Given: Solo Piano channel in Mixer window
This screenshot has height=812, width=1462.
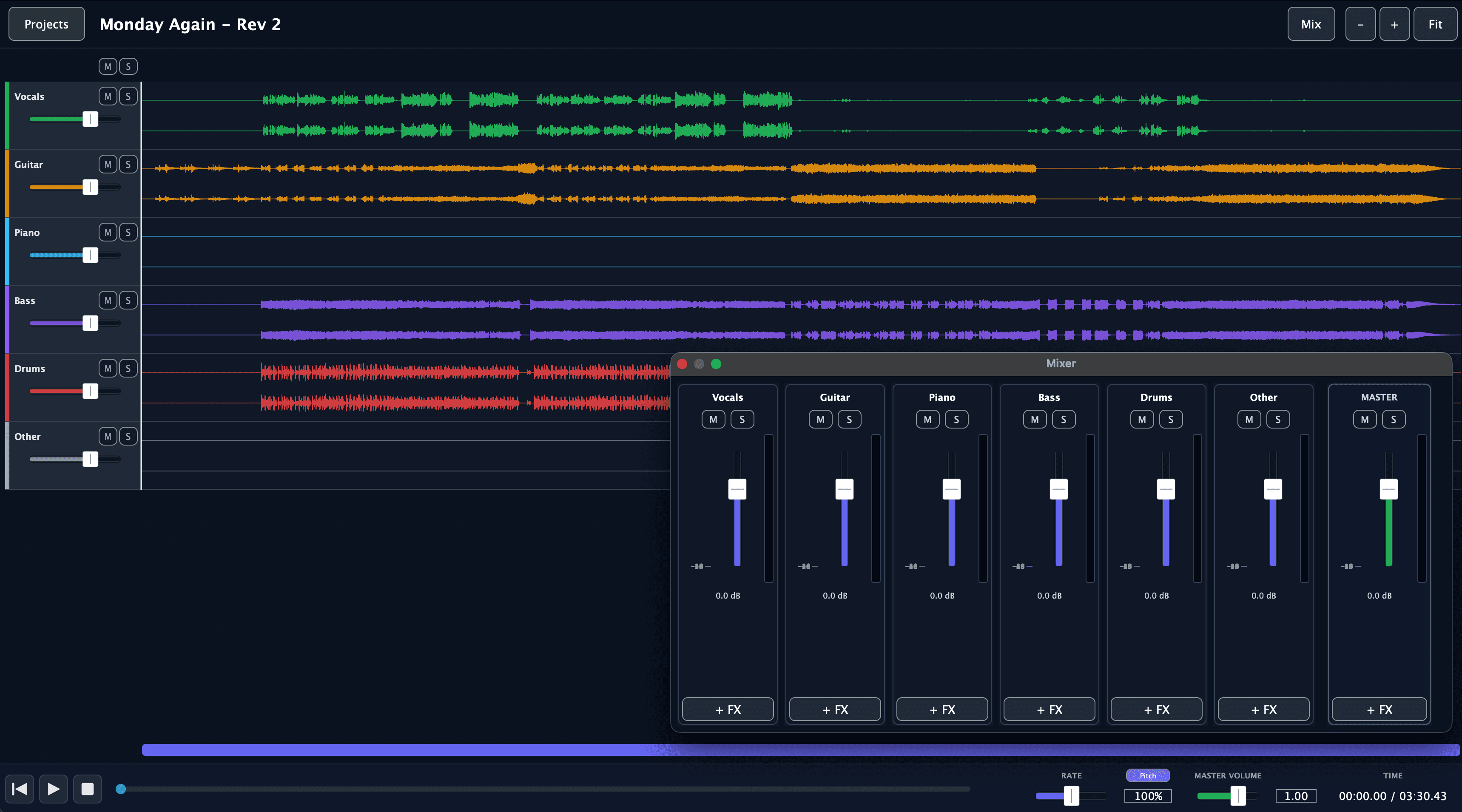Looking at the screenshot, I should (956, 419).
